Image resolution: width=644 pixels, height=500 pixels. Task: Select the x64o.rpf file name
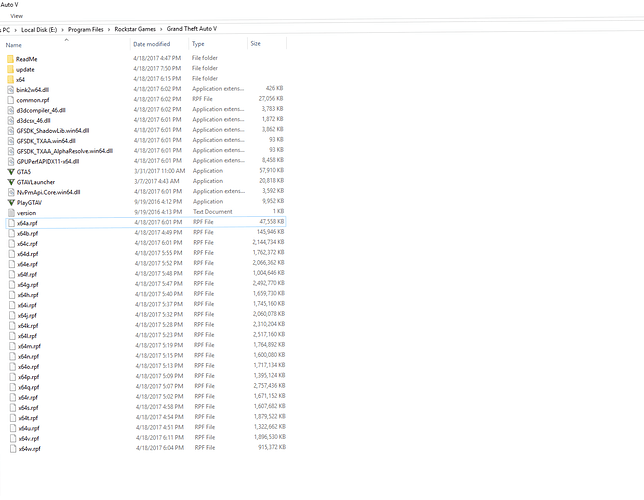click(28, 367)
